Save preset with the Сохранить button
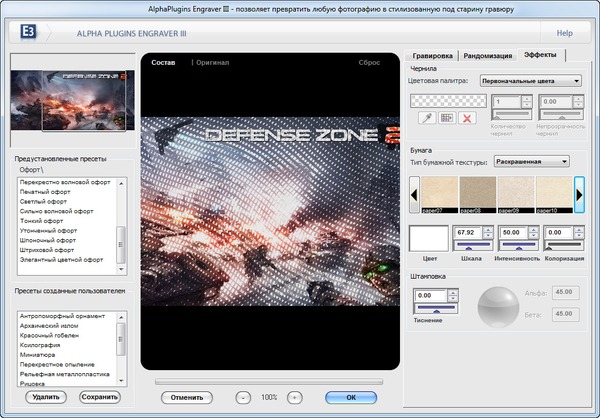Screen dimensions: 600x418 pos(99,397)
